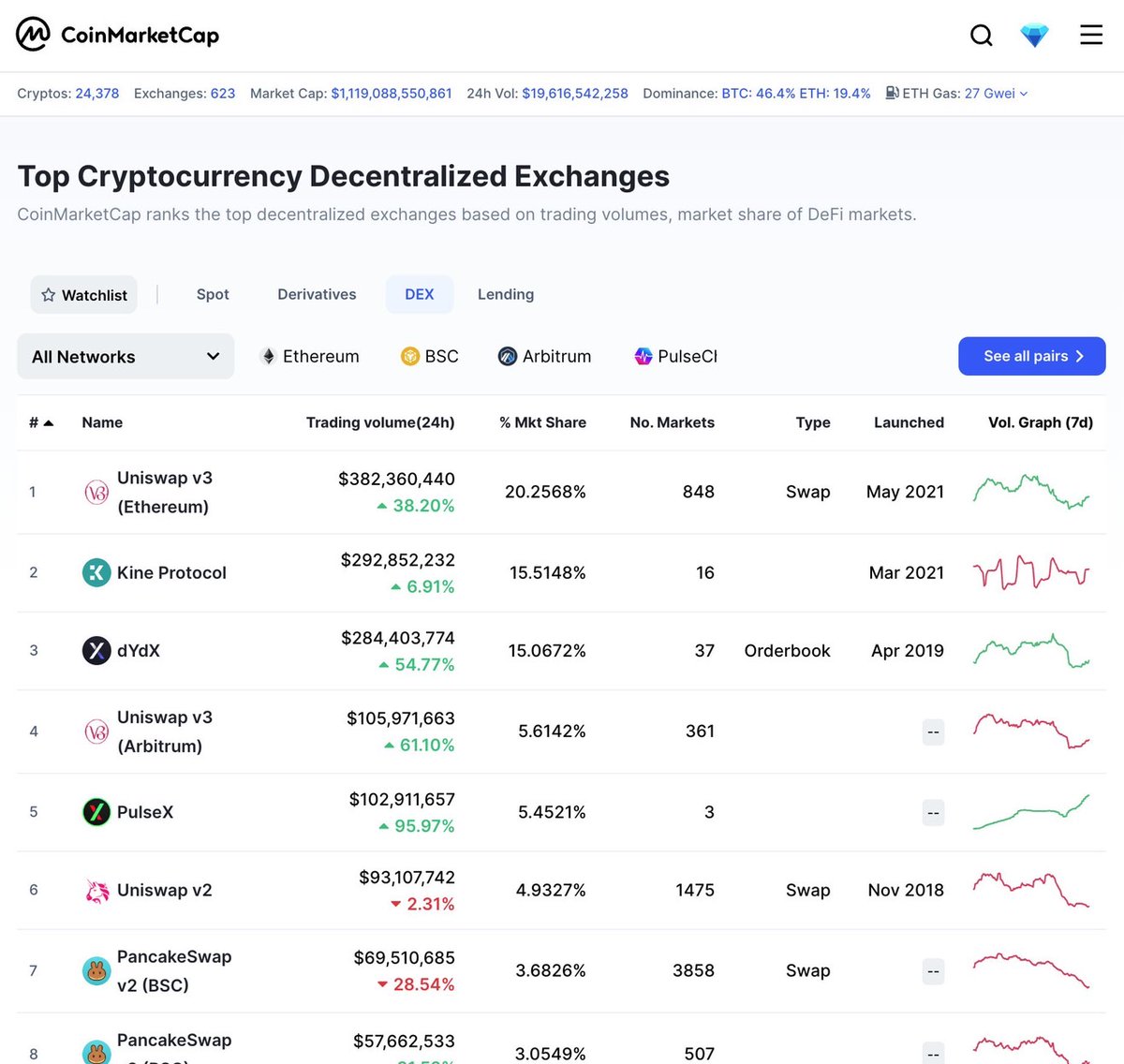Click the Arbitrum network logo icon
This screenshot has height=1064, width=1124.
point(508,357)
